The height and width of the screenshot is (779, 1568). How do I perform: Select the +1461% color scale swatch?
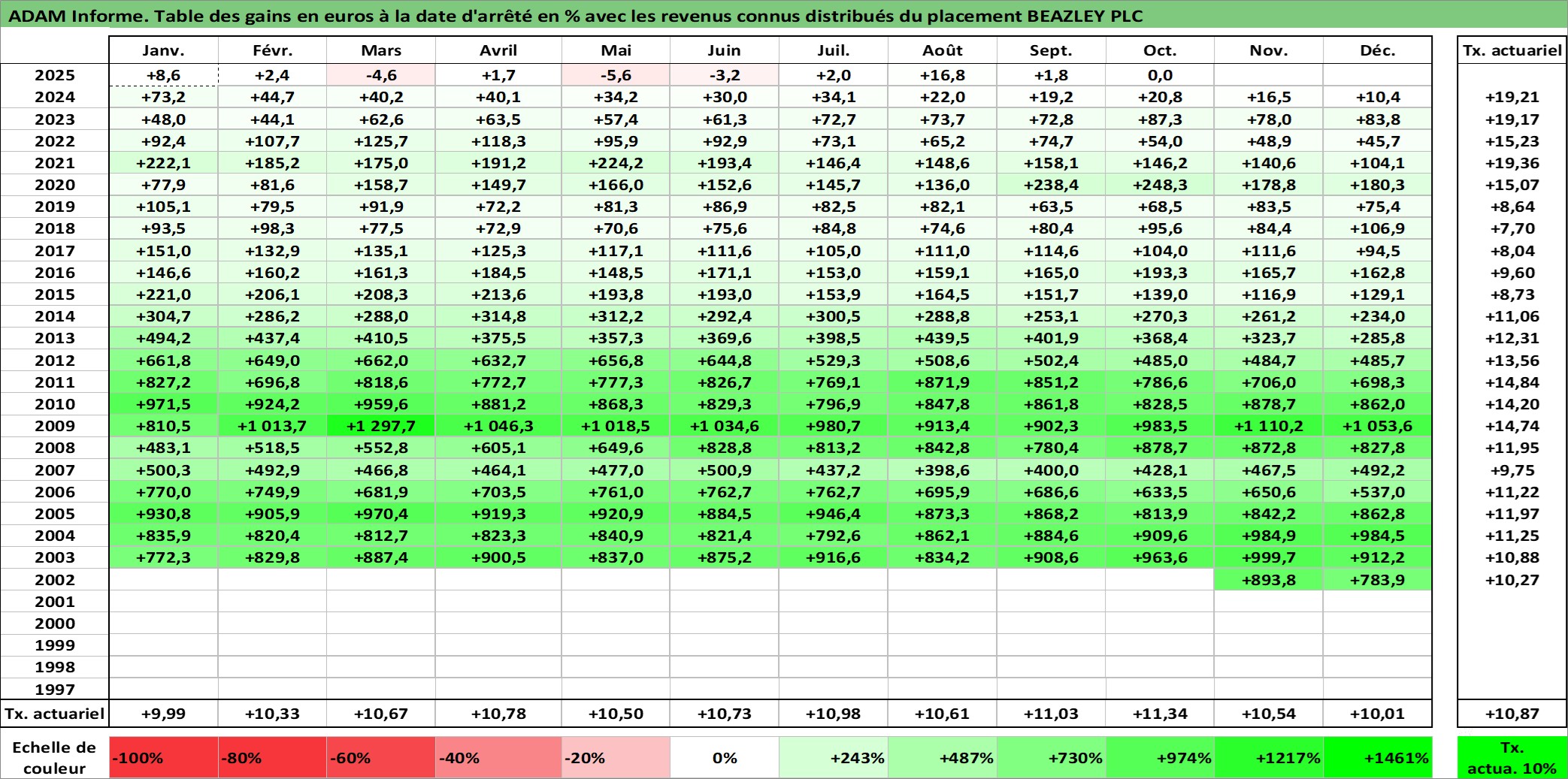1378,758
